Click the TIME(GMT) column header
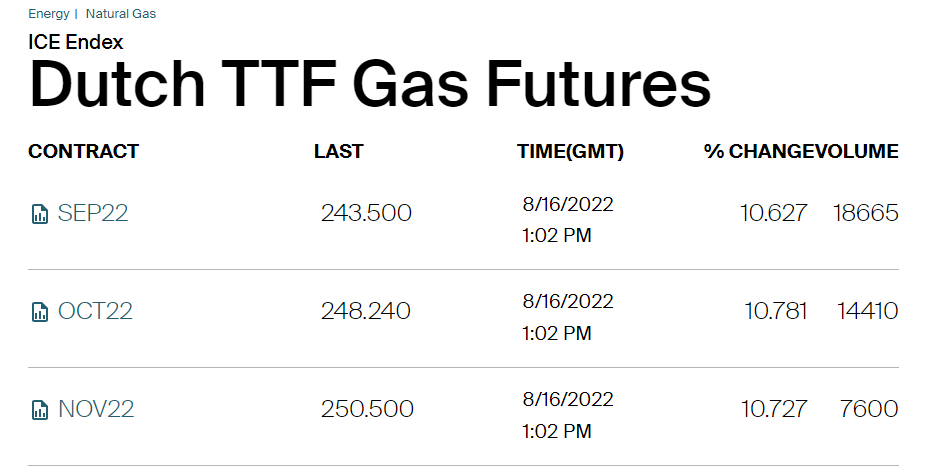This screenshot has width=935, height=473. point(570,152)
